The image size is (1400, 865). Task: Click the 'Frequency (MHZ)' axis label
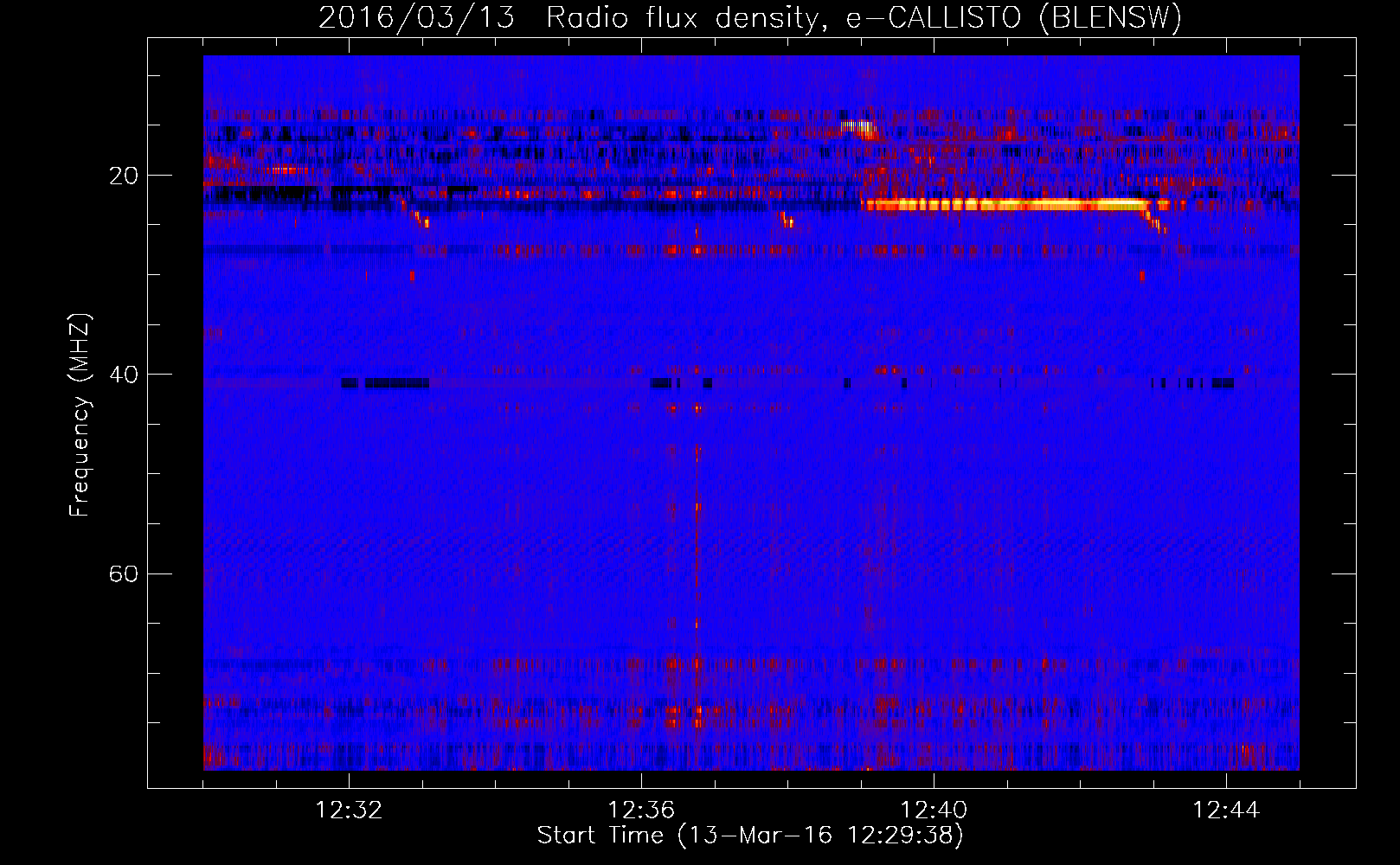point(80,415)
